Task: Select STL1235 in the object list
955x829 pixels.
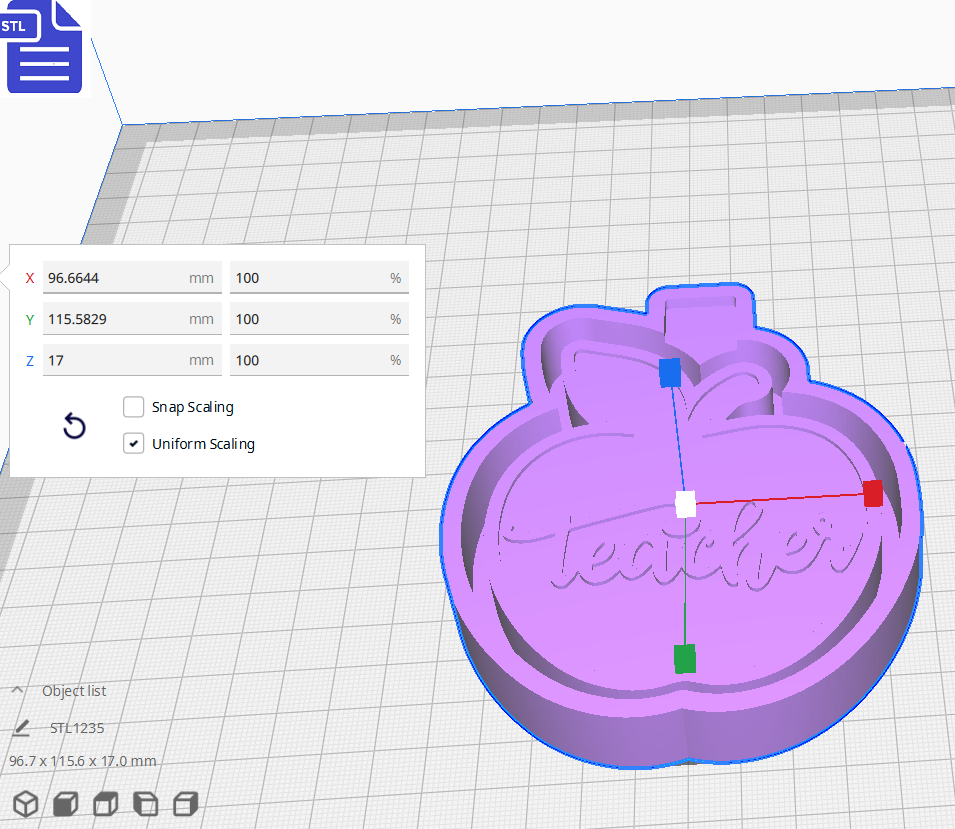Action: click(x=76, y=727)
